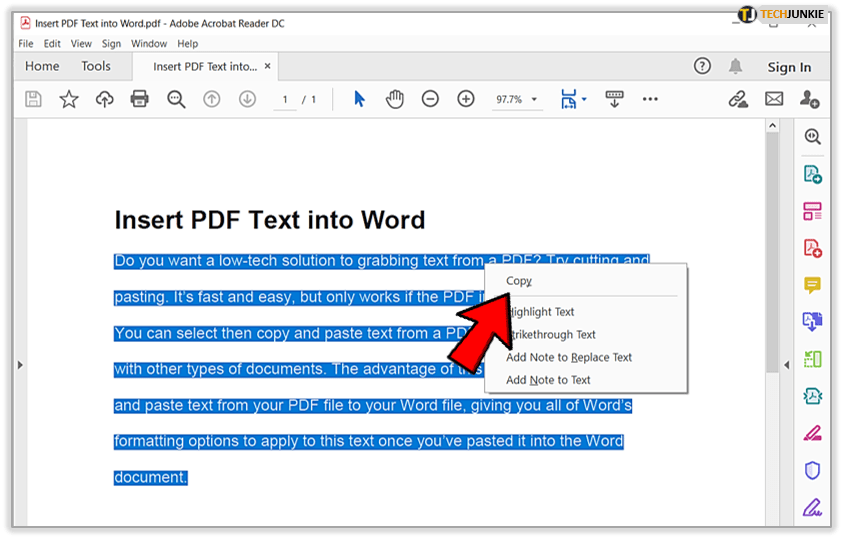Click the zoom out minus button

430,99
